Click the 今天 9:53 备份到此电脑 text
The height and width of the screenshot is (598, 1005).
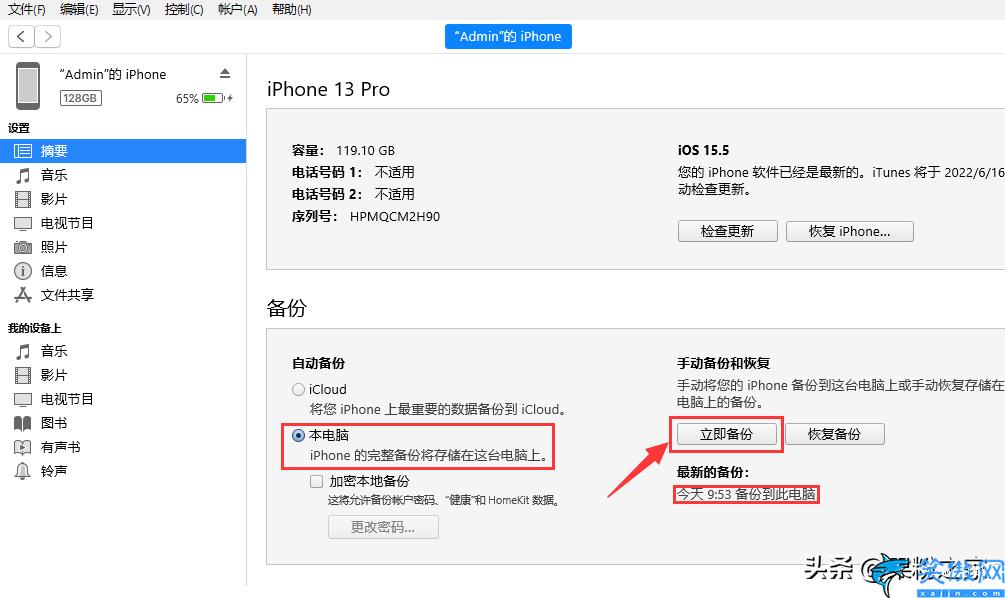pos(746,494)
